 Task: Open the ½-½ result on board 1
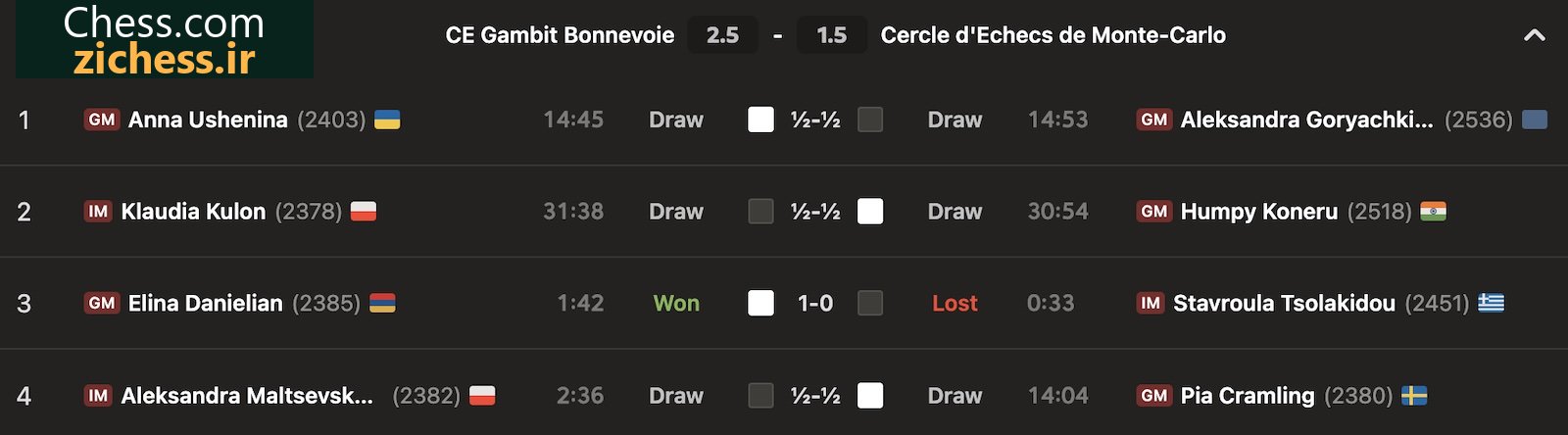pos(815,120)
